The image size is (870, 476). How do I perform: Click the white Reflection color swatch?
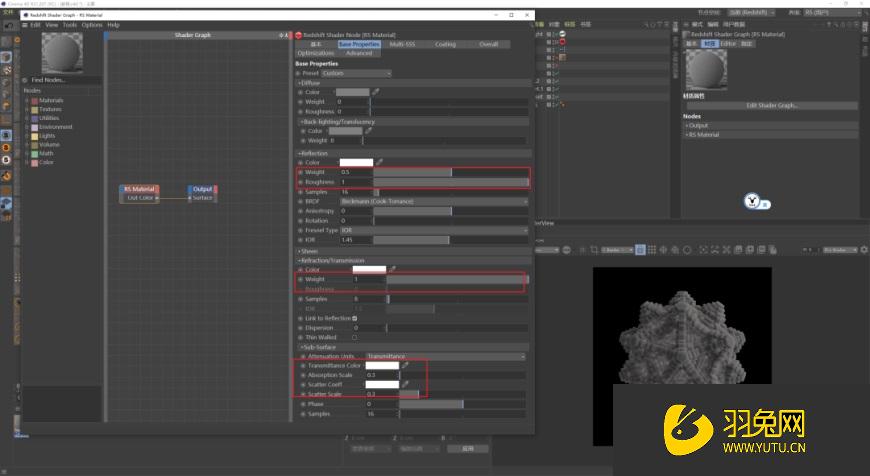click(356, 162)
